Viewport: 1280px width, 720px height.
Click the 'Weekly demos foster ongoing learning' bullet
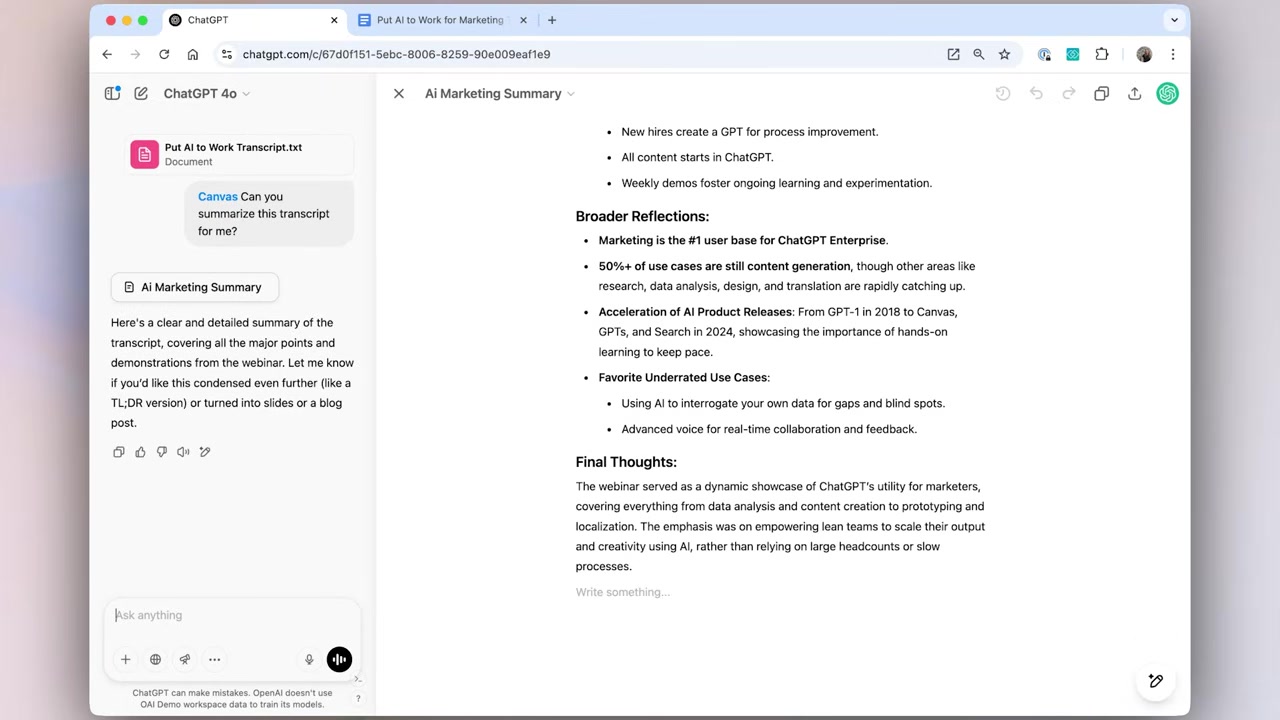point(776,183)
